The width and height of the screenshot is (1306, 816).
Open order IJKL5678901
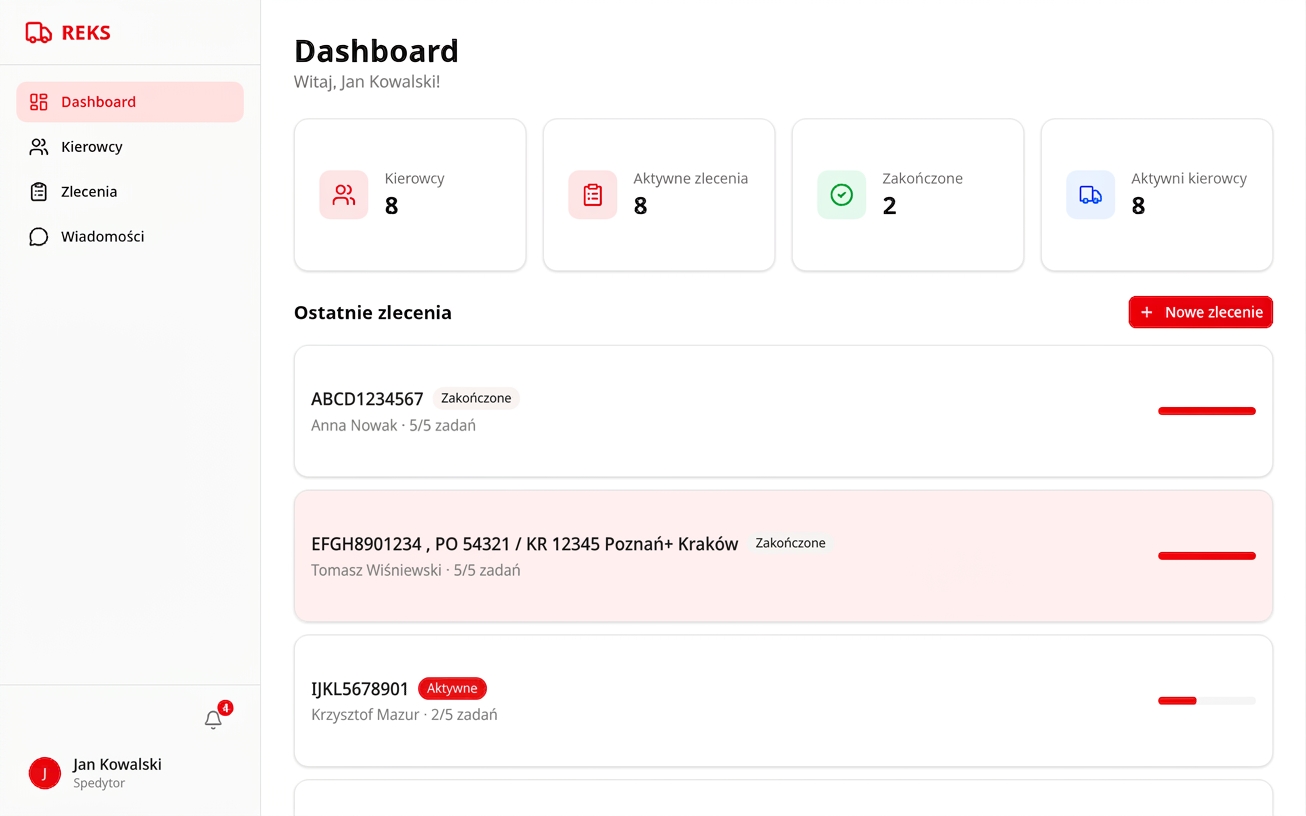coord(783,701)
